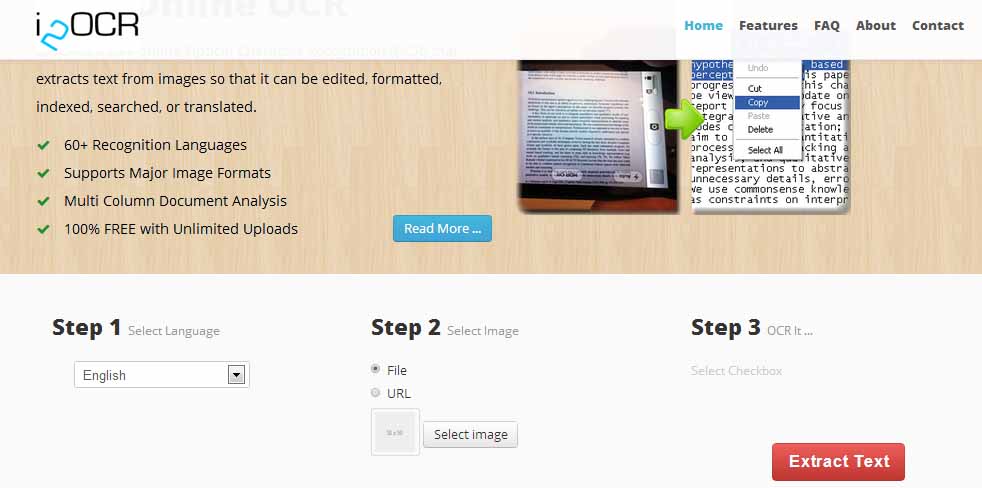Click the 'OCR It ...' subtitle
Image resolution: width=982 pixels, height=488 pixels.
(x=790, y=331)
